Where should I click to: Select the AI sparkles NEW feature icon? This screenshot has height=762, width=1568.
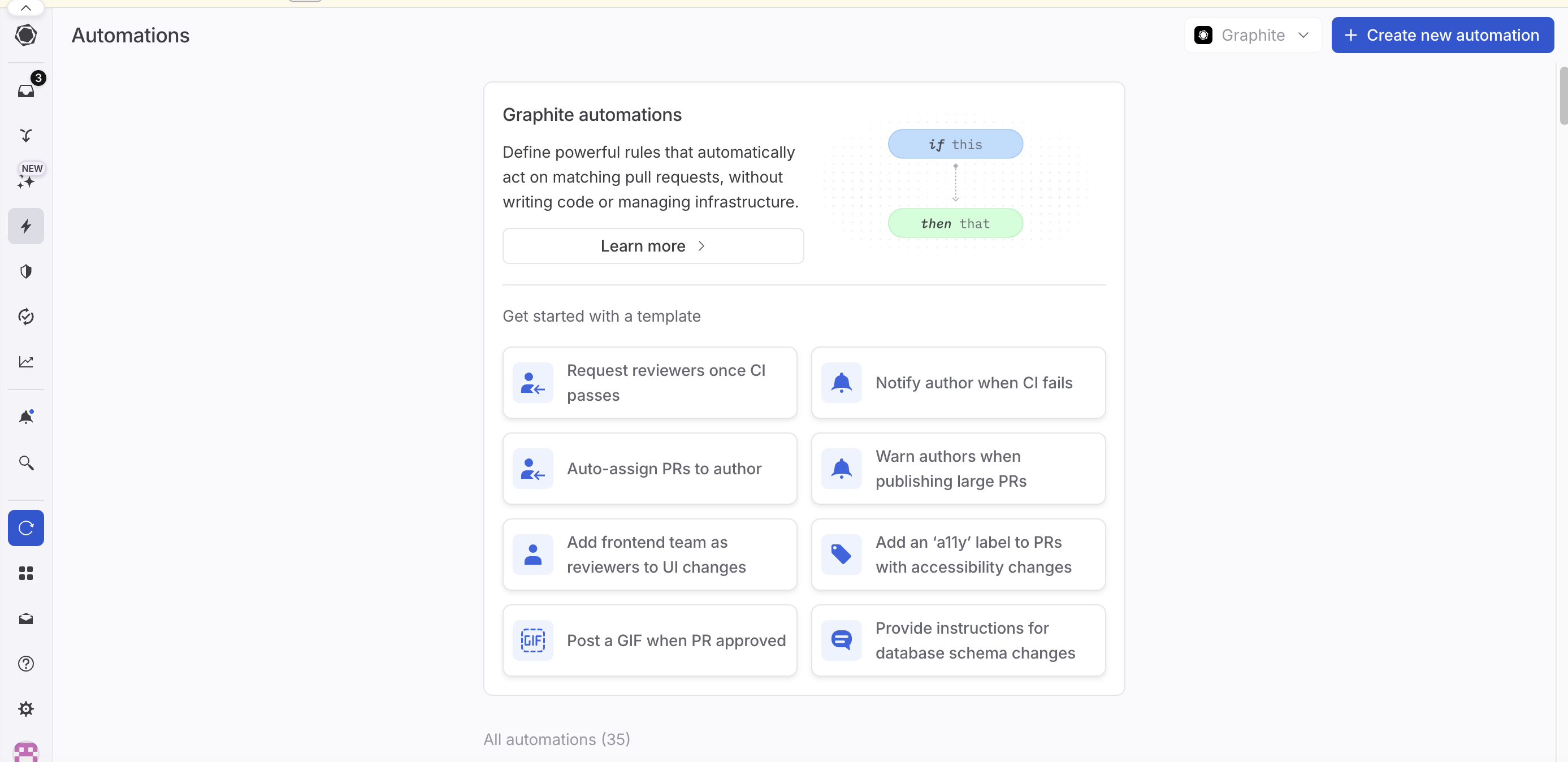point(26,181)
